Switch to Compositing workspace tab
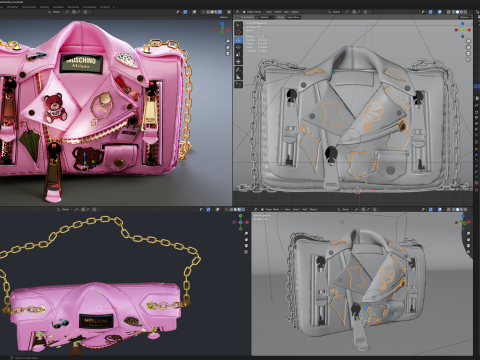480x360 pixels. [x=89, y=7]
